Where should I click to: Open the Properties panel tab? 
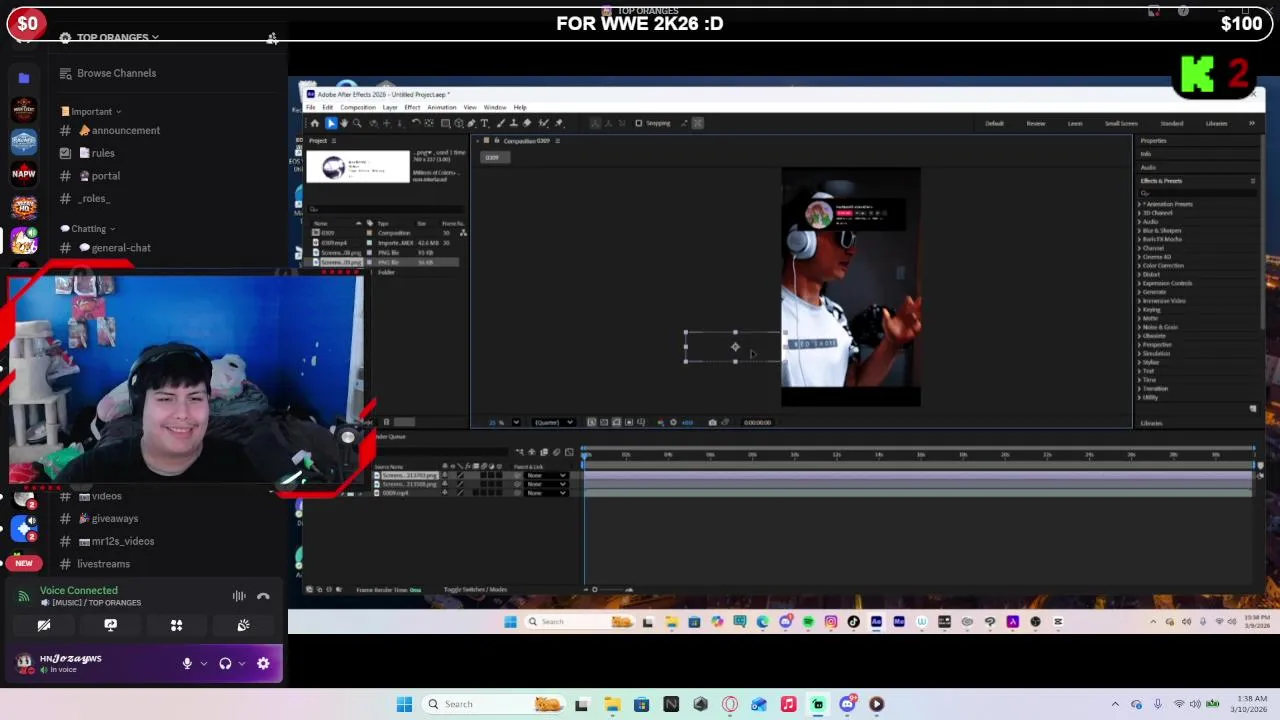coord(1154,141)
